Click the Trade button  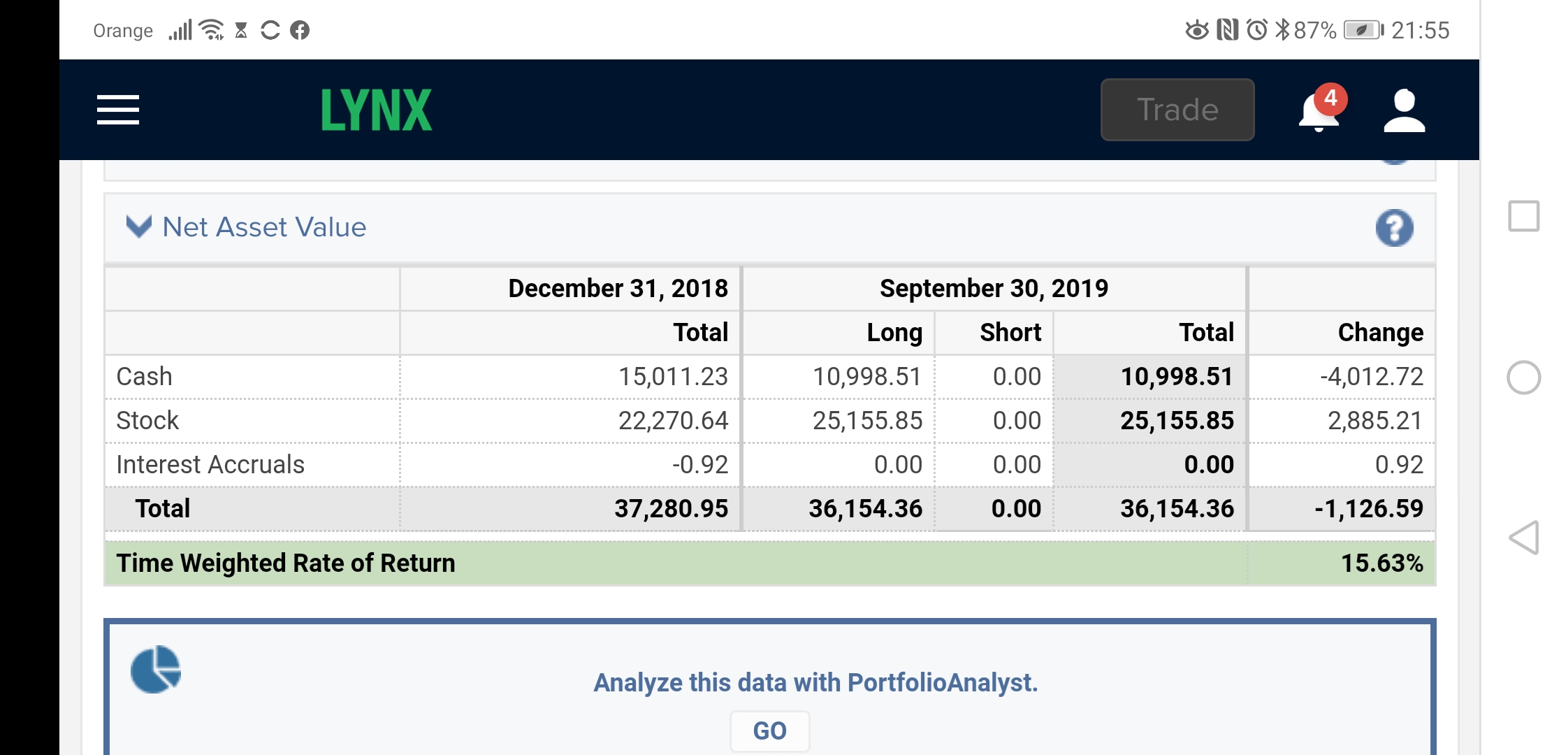click(1177, 110)
